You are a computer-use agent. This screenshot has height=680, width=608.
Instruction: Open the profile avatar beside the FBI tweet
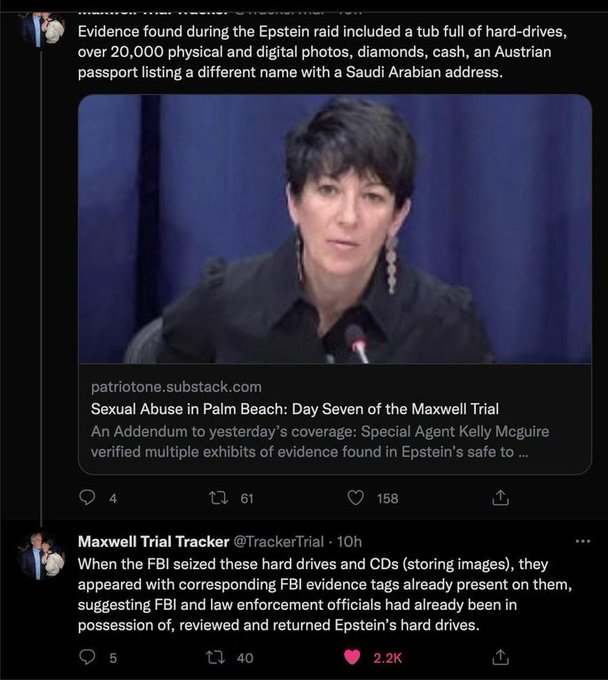(x=42, y=557)
